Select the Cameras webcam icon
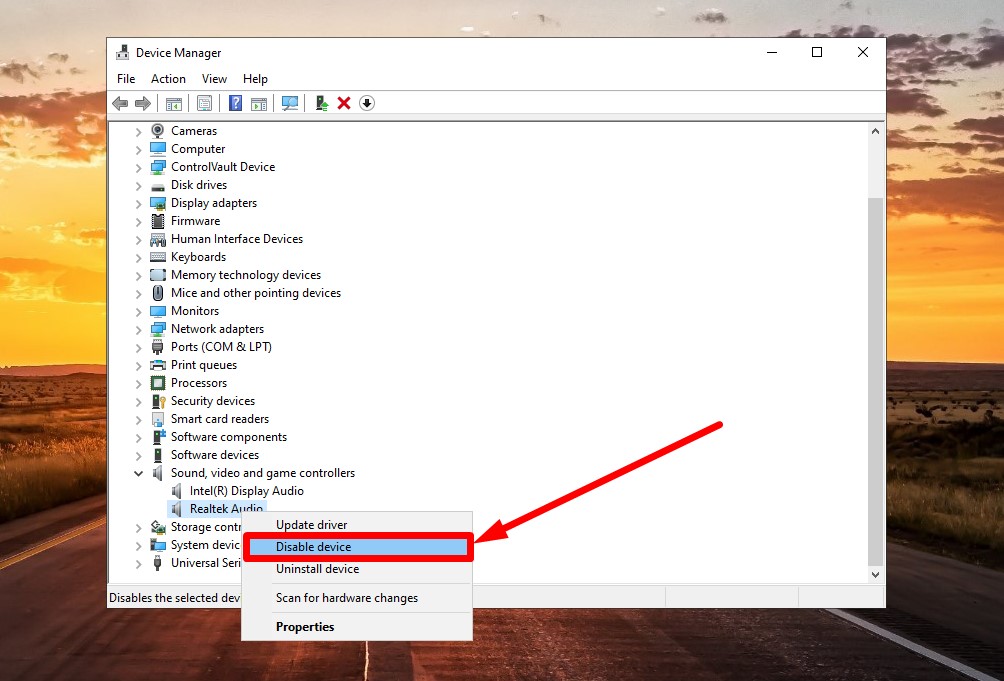The height and width of the screenshot is (681, 1004). (x=158, y=131)
